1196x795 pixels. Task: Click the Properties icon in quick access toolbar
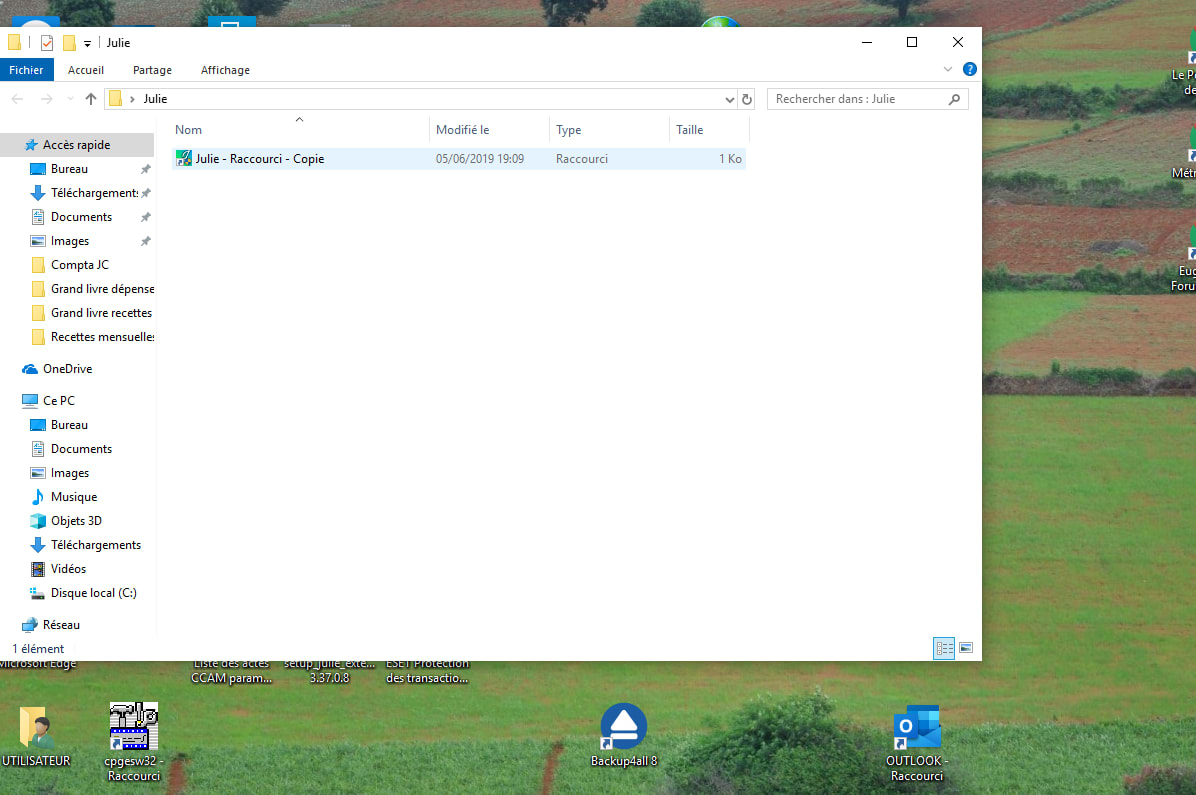(47, 43)
